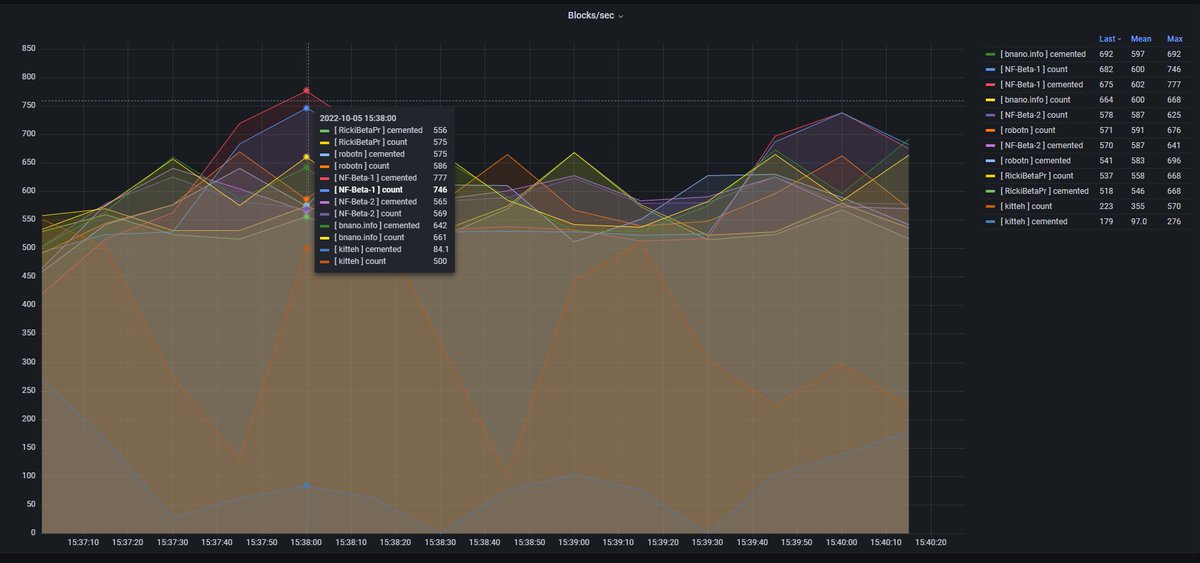Screen dimensions: 1200x563
Task: Click the tooltip timestamp 2022-10-05 15:38:00
Action: 358,118
